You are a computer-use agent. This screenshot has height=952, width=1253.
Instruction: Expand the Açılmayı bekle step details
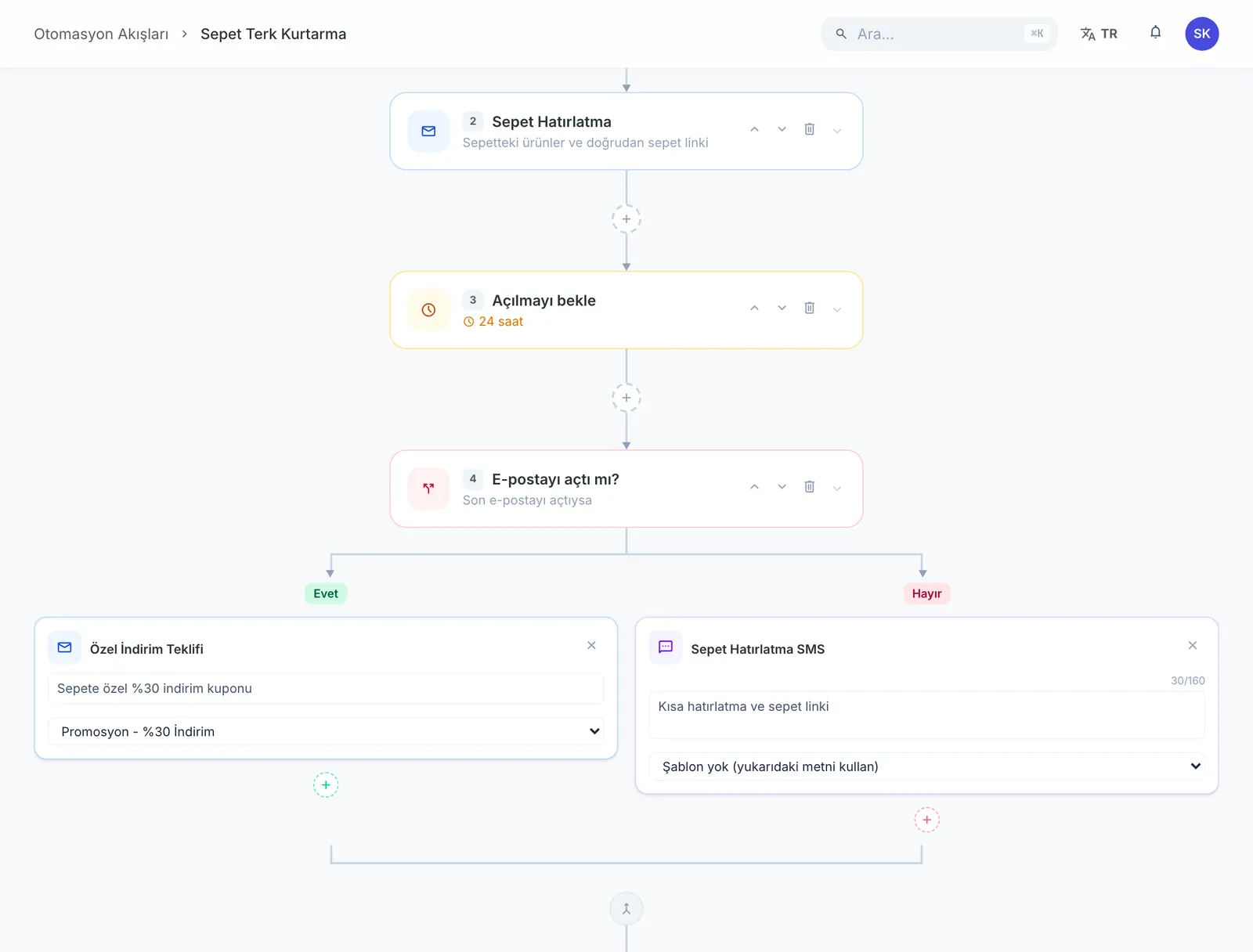pos(836,309)
